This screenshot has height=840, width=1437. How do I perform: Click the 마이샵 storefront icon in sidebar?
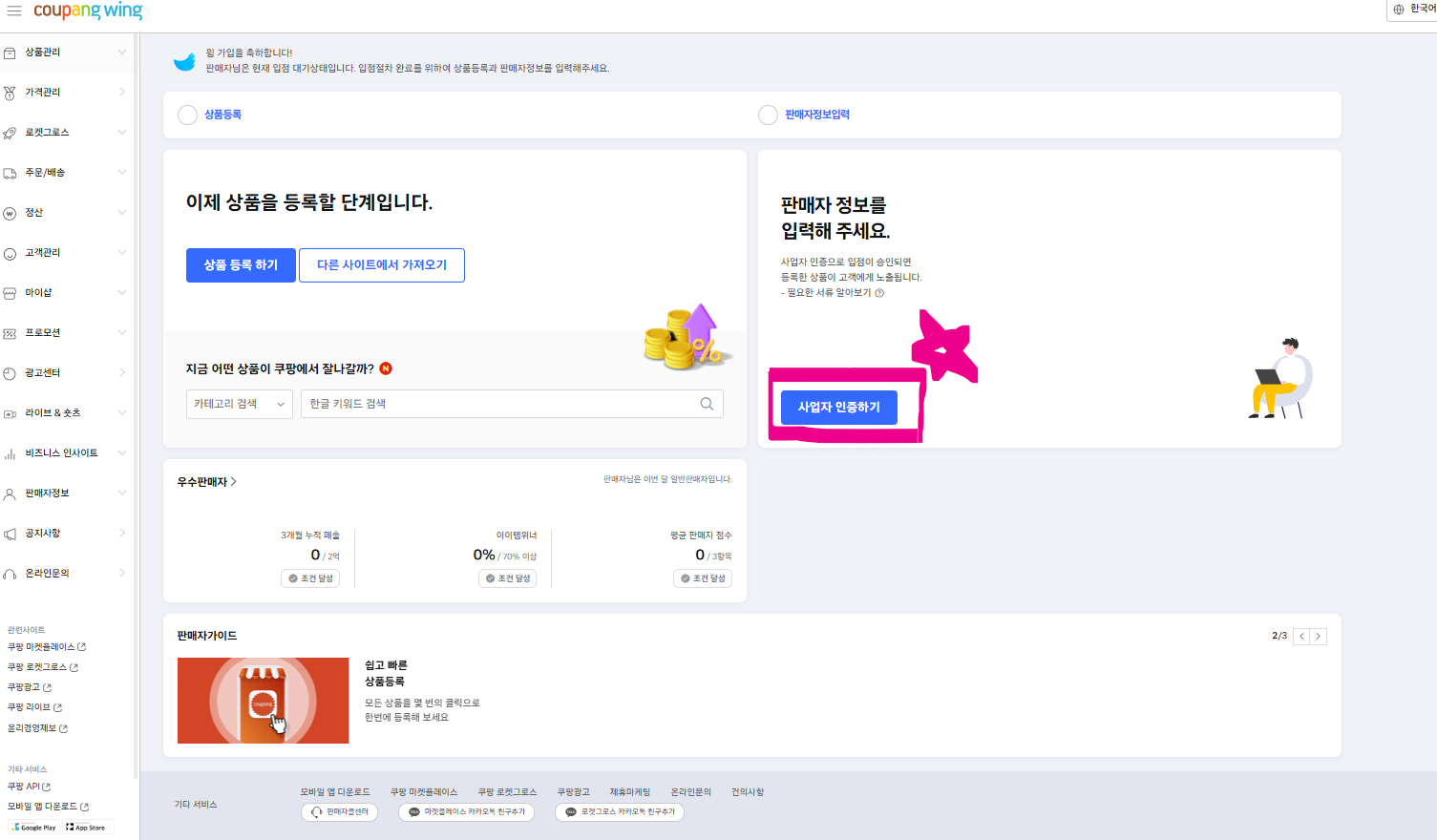click(x=10, y=293)
